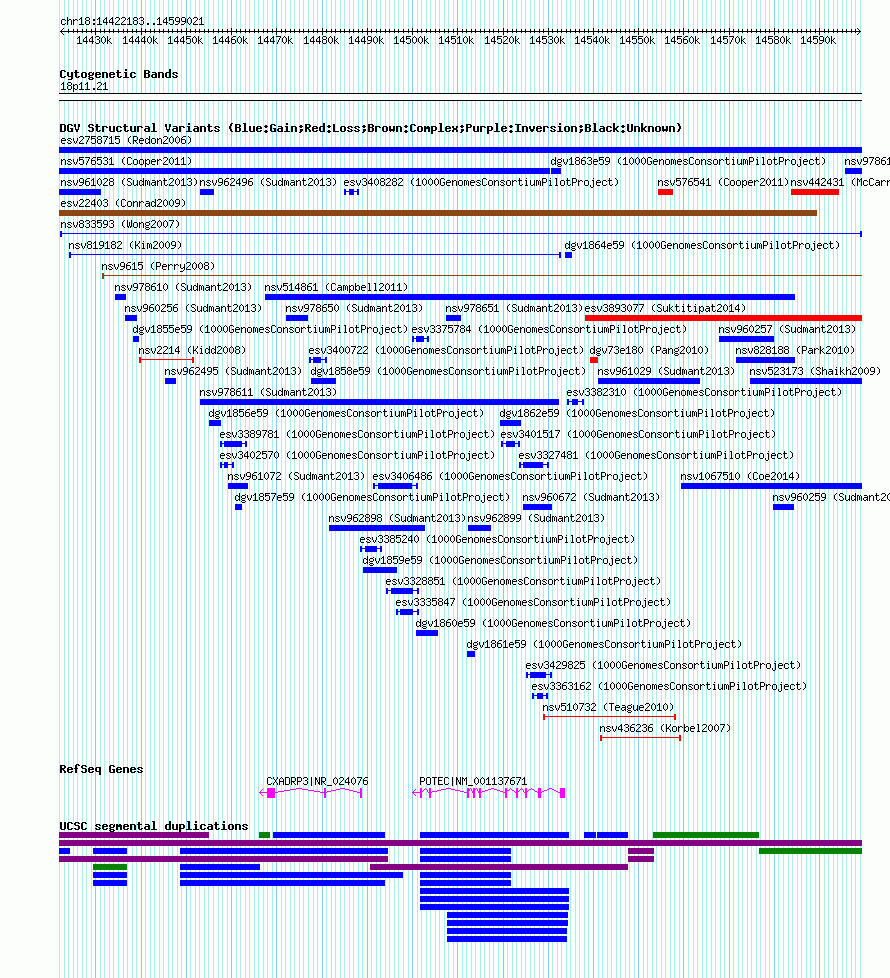This screenshot has width=890, height=978.
Task: Click the nsv962496 (Sudmant2013) label
Action: click(268, 183)
